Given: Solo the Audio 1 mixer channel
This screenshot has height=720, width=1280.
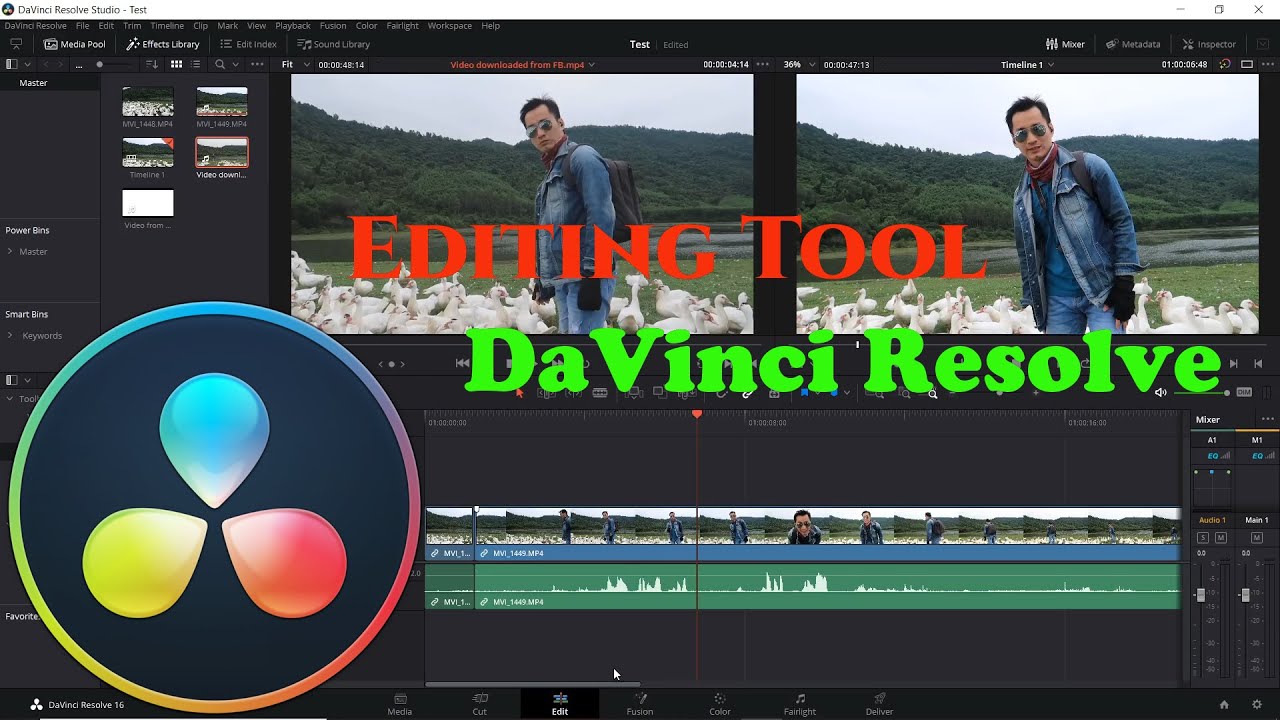Looking at the screenshot, I should click(x=1204, y=538).
